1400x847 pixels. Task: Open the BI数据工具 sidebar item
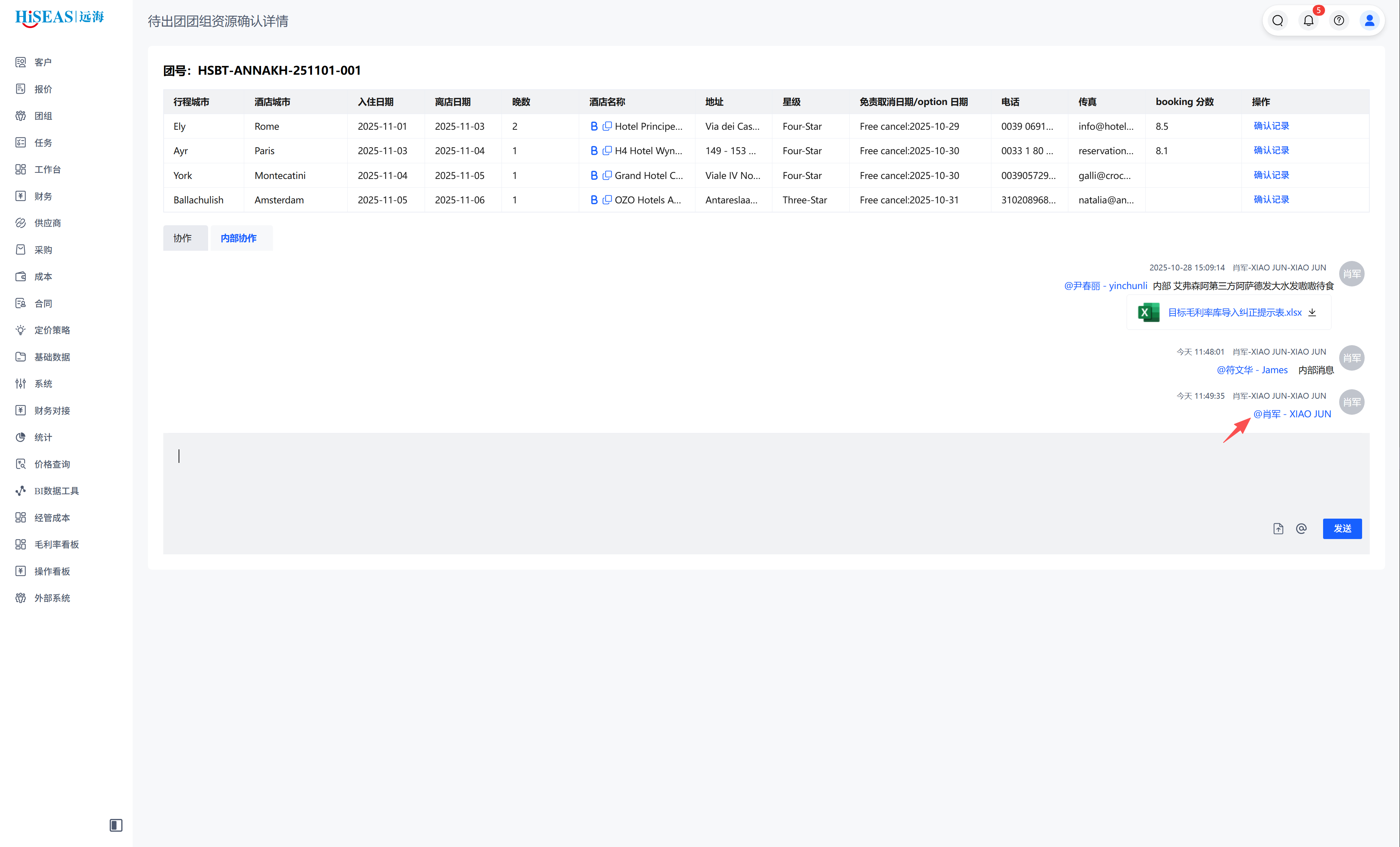pyautogui.click(x=56, y=491)
